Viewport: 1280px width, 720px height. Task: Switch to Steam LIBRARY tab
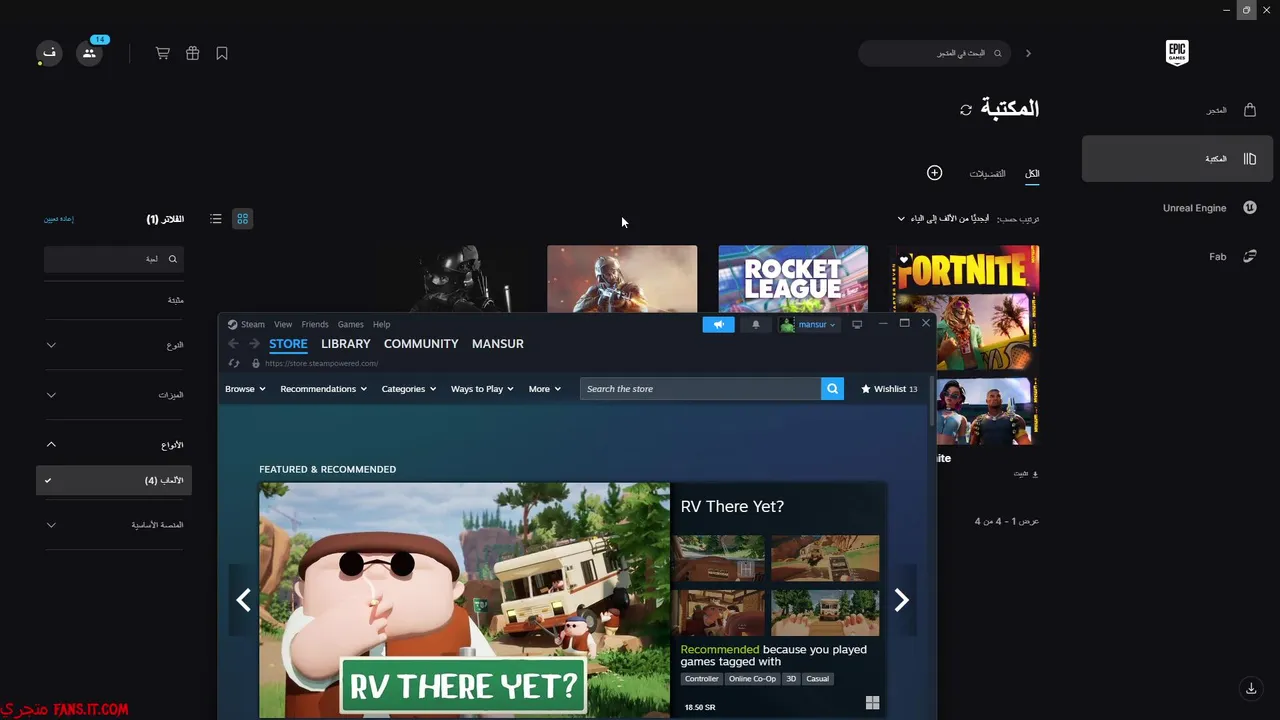click(x=346, y=344)
